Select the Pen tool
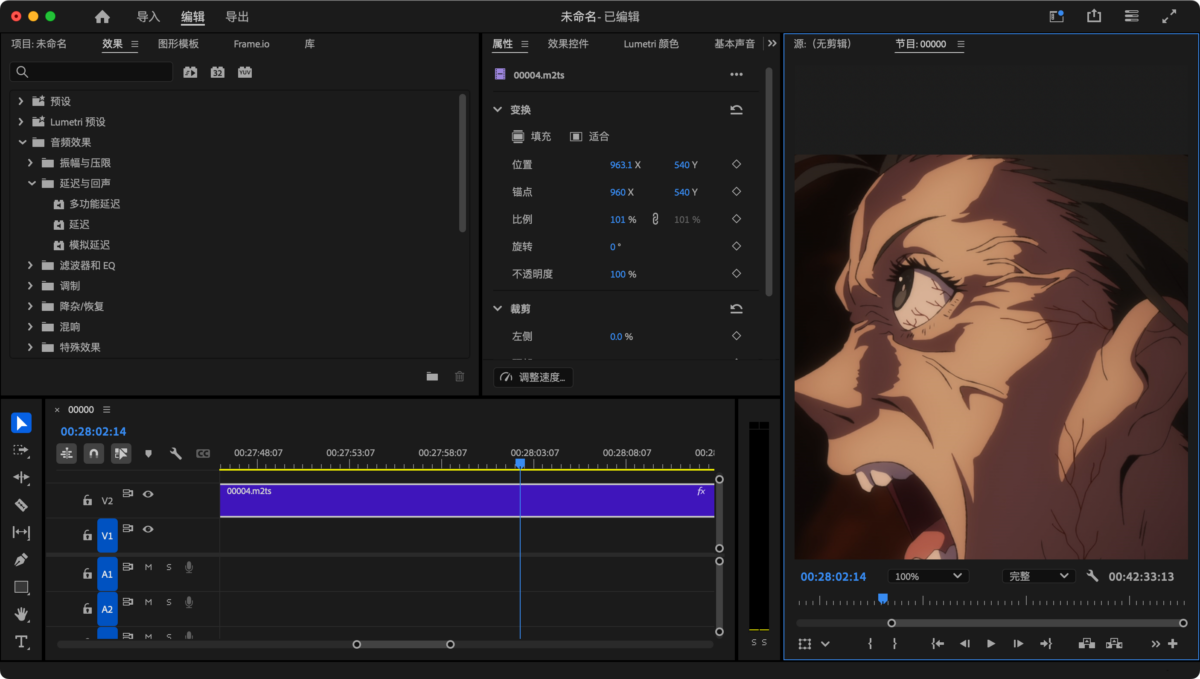This screenshot has height=679, width=1200. click(21, 560)
